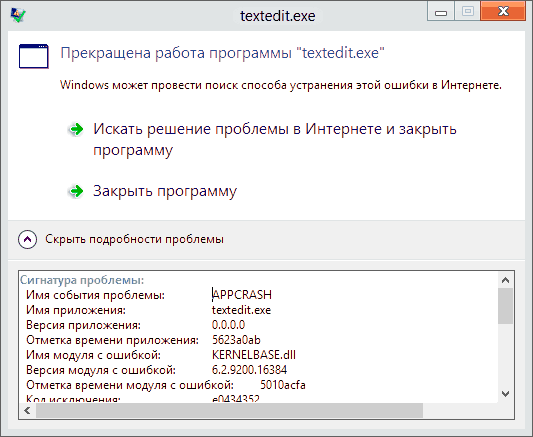Click the heading 'Прекращена работа программы "textedit.exe"'

[x=222, y=53]
